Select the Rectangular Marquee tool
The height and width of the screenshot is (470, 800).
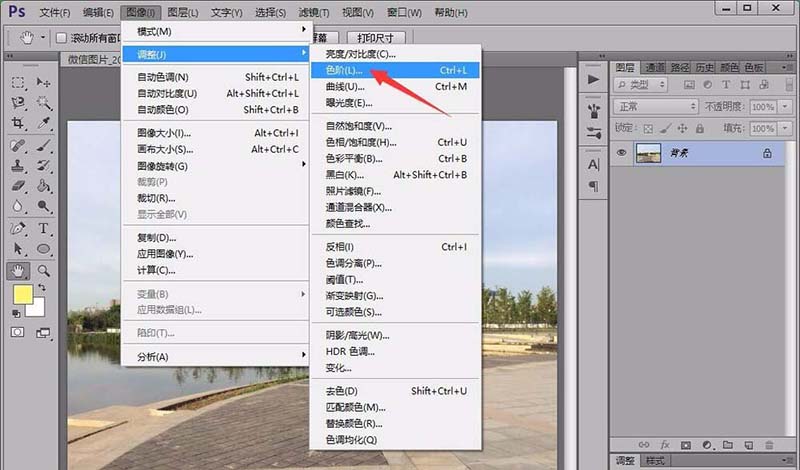18,82
